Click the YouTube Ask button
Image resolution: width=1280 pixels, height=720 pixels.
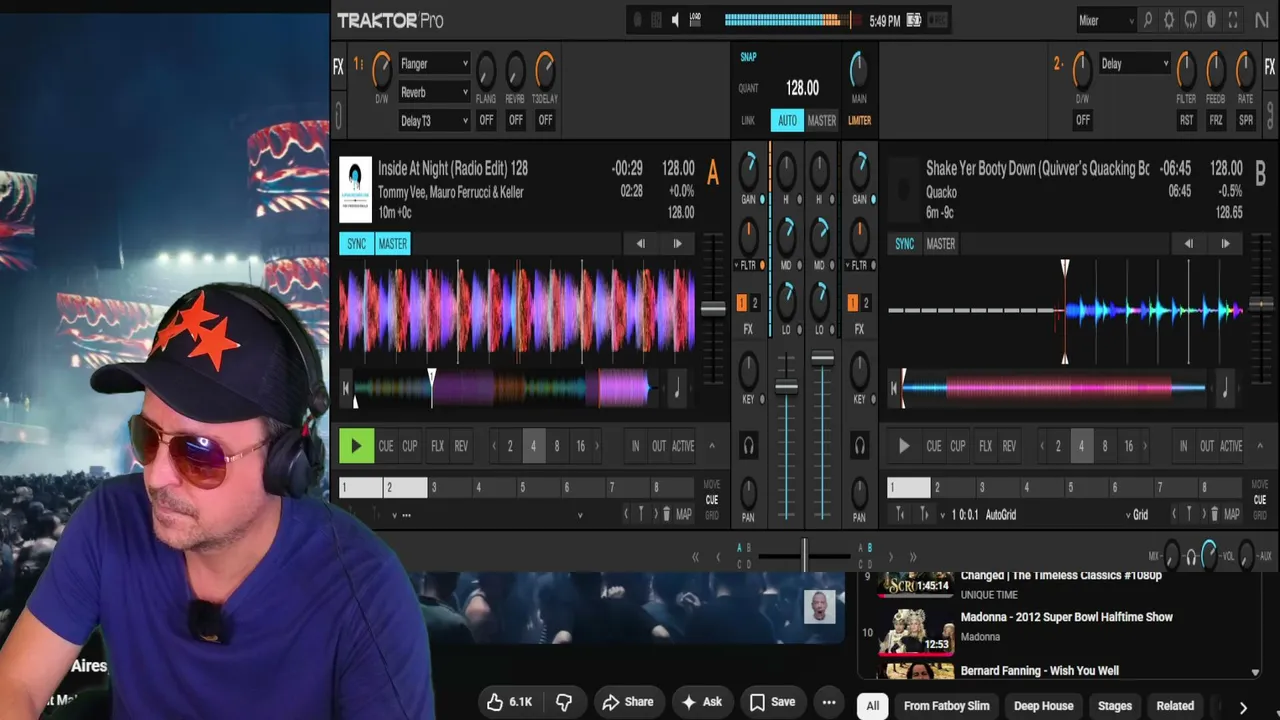[702, 702]
